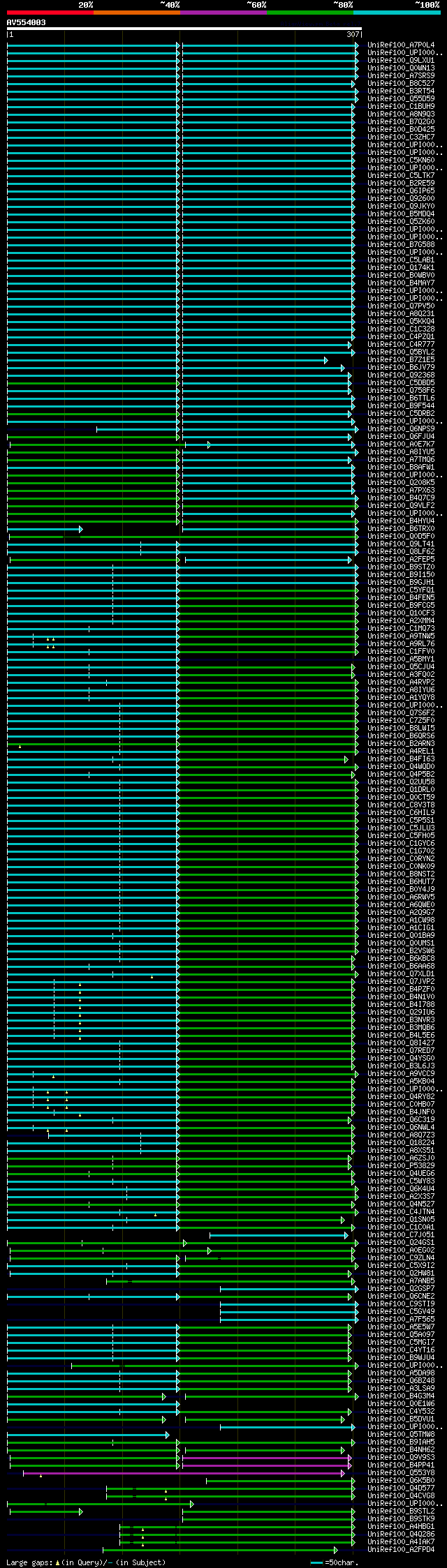Click hit label UniRef100_B4G3M4

coord(401,1396)
